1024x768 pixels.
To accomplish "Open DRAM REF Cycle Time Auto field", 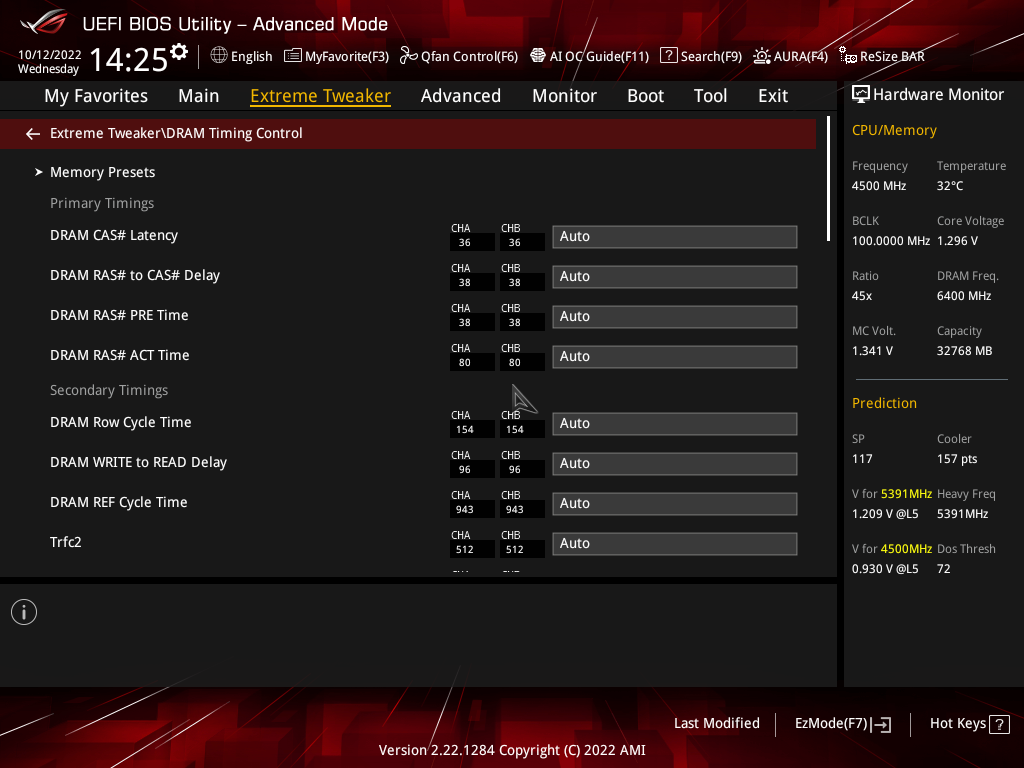I will (x=675, y=504).
